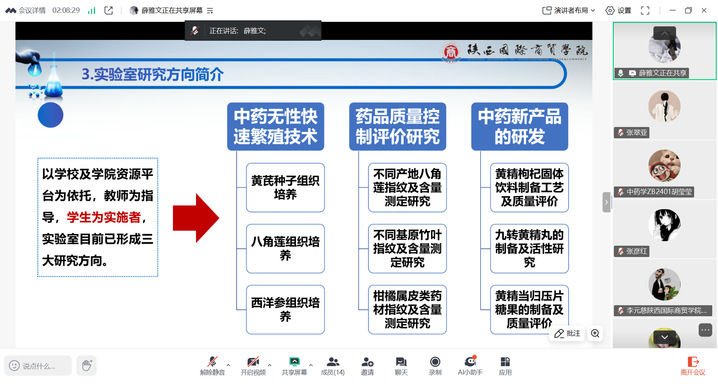Launch the AI小助手 assistant
This screenshot has height=384, width=718.
[470, 366]
